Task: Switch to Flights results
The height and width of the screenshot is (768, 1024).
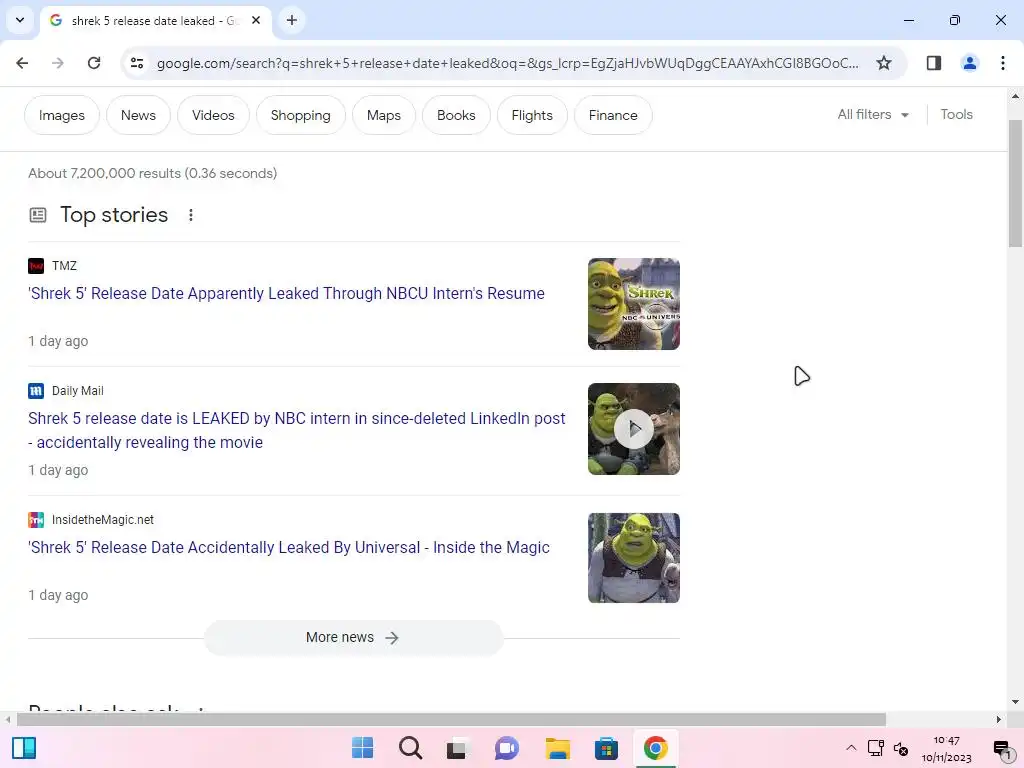Action: pyautogui.click(x=532, y=115)
